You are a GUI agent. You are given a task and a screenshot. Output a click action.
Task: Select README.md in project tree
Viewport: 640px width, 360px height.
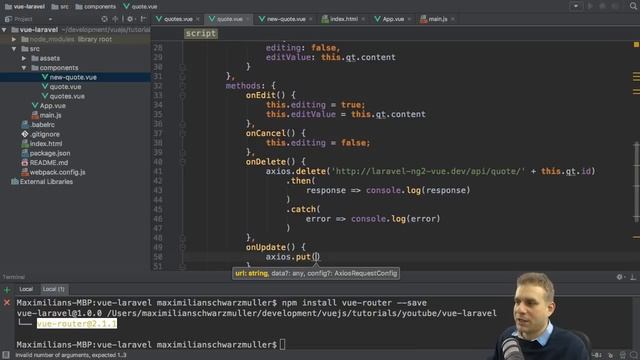[49, 162]
